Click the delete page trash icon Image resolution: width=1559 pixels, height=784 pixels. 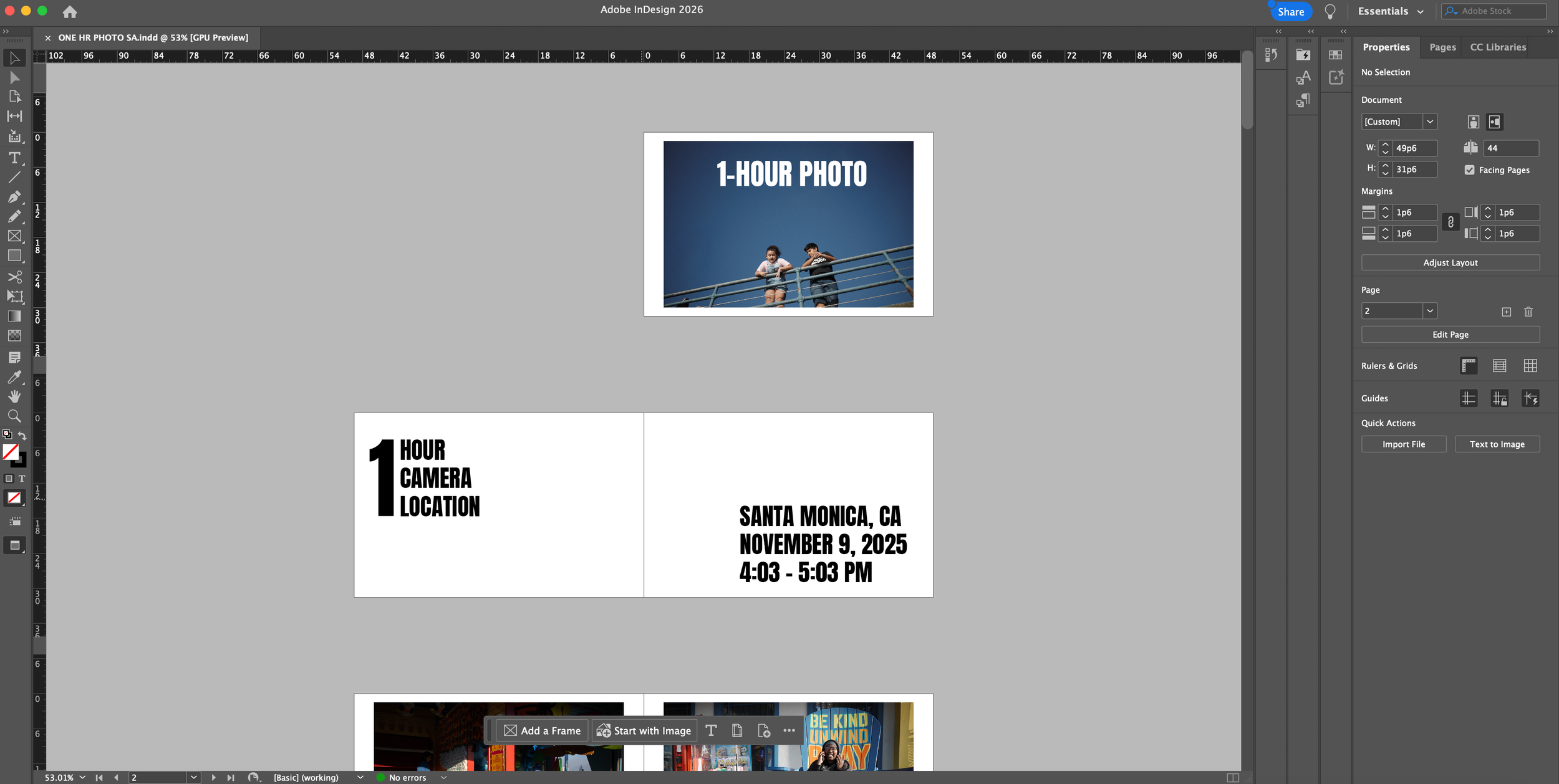[1528, 312]
